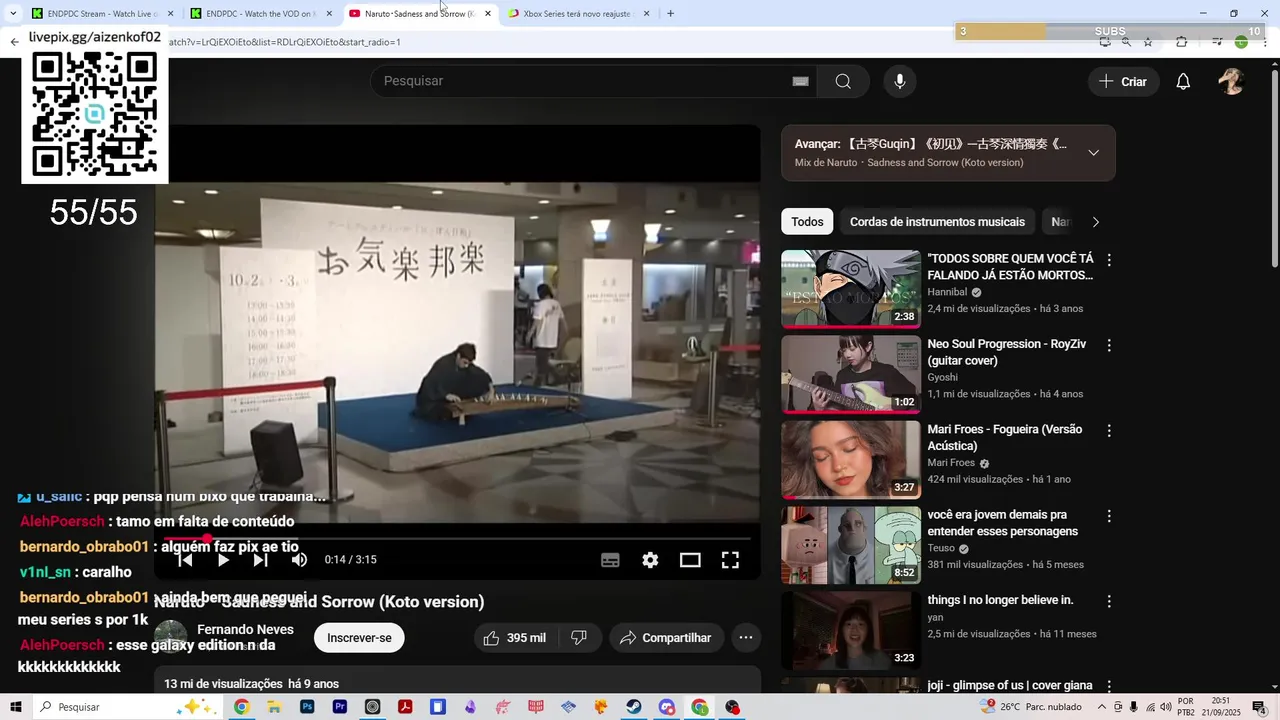Open things I no longer believe in title
1280x720 pixels.
[1000, 600]
